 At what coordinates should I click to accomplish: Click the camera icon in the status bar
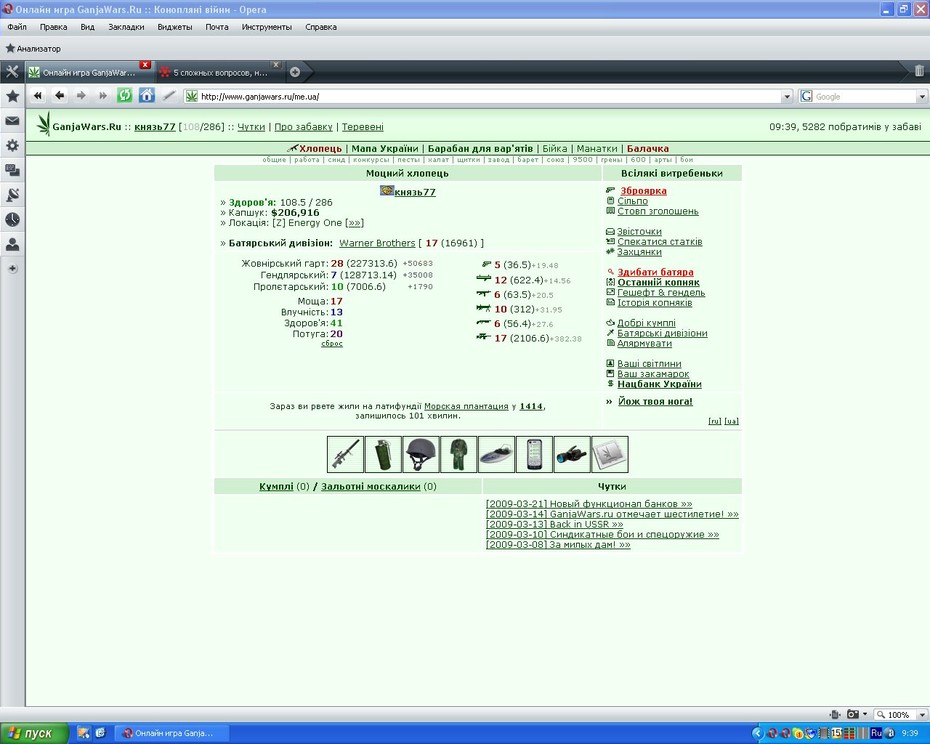tap(853, 714)
